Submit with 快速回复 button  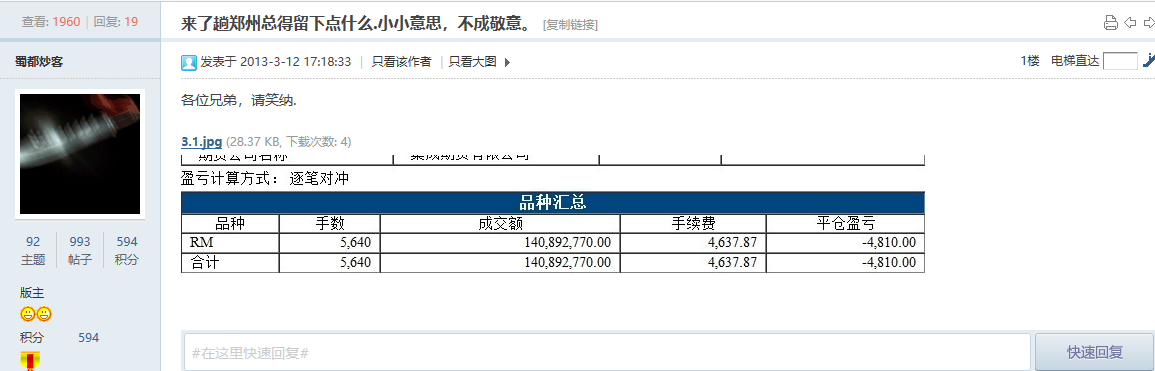click(x=1094, y=353)
